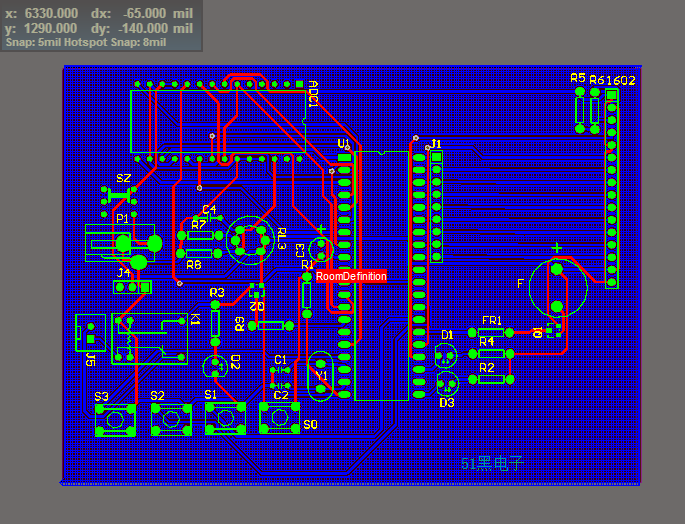The width and height of the screenshot is (685, 524).
Task: Click the Q1 transistor designator
Action: (x=538, y=332)
